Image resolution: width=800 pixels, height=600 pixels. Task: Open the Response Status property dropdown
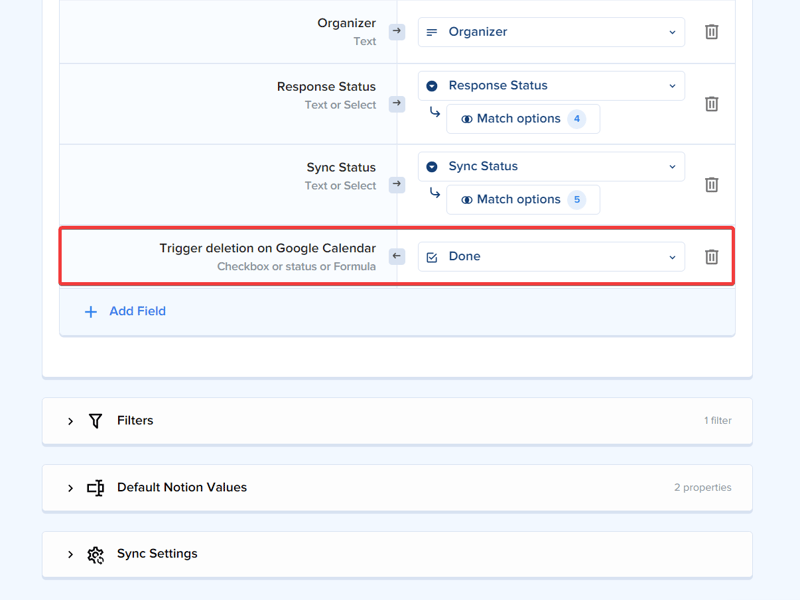(550, 85)
